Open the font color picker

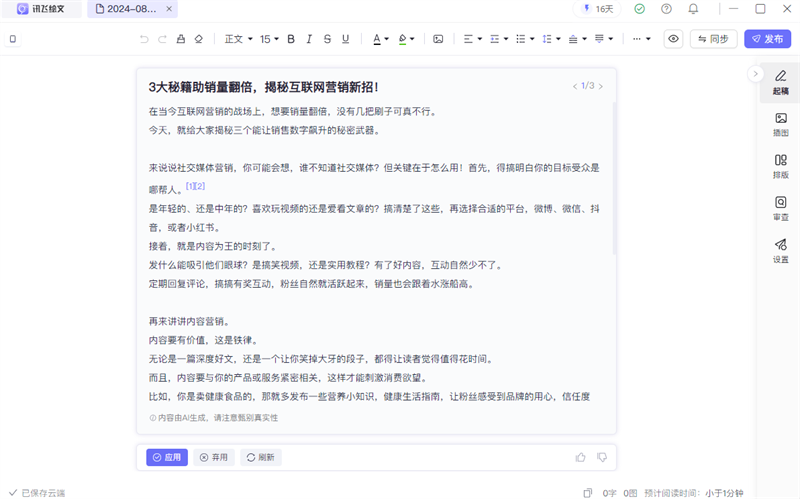coord(381,40)
